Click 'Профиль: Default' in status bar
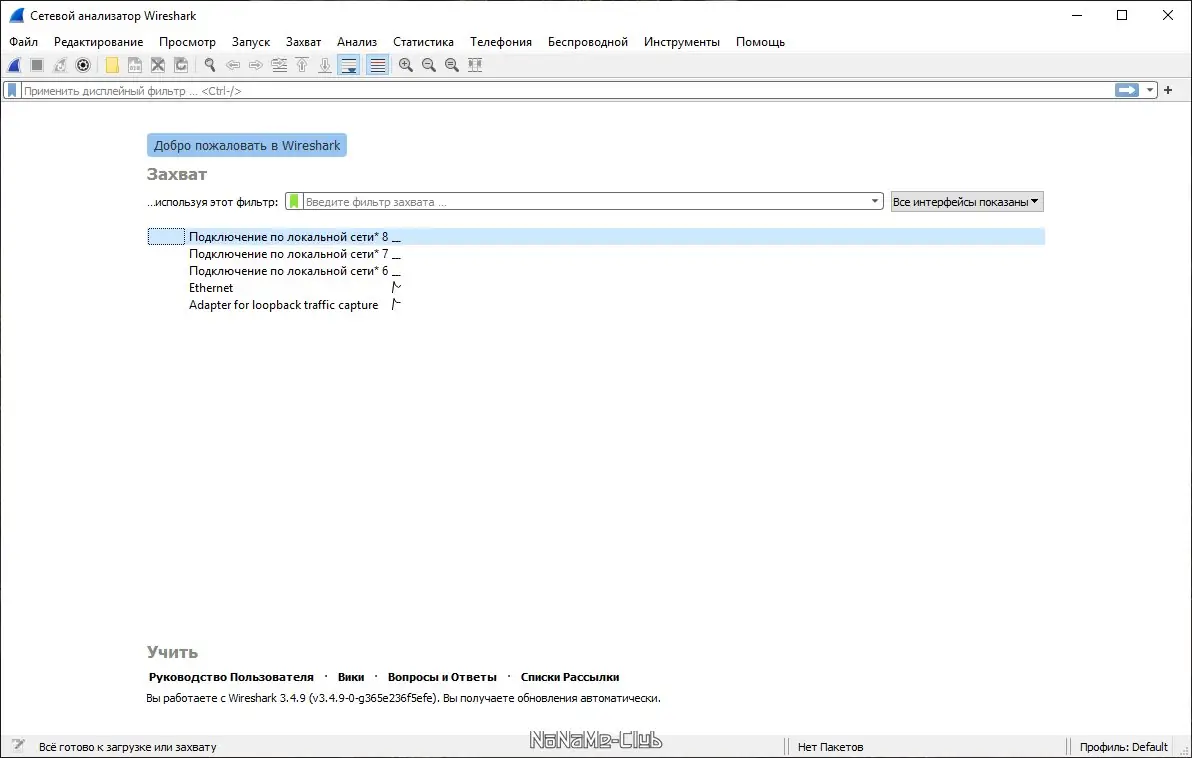Screen dimensions: 1192x758 click(x=1124, y=747)
